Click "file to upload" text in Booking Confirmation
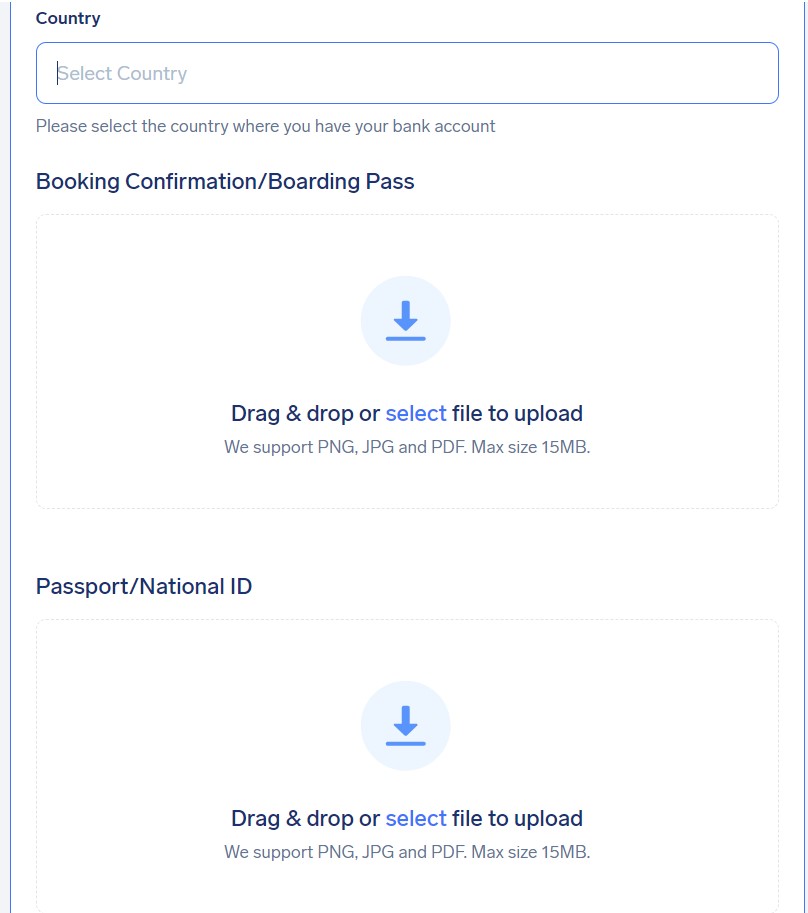This screenshot has height=913, width=808. 518,413
